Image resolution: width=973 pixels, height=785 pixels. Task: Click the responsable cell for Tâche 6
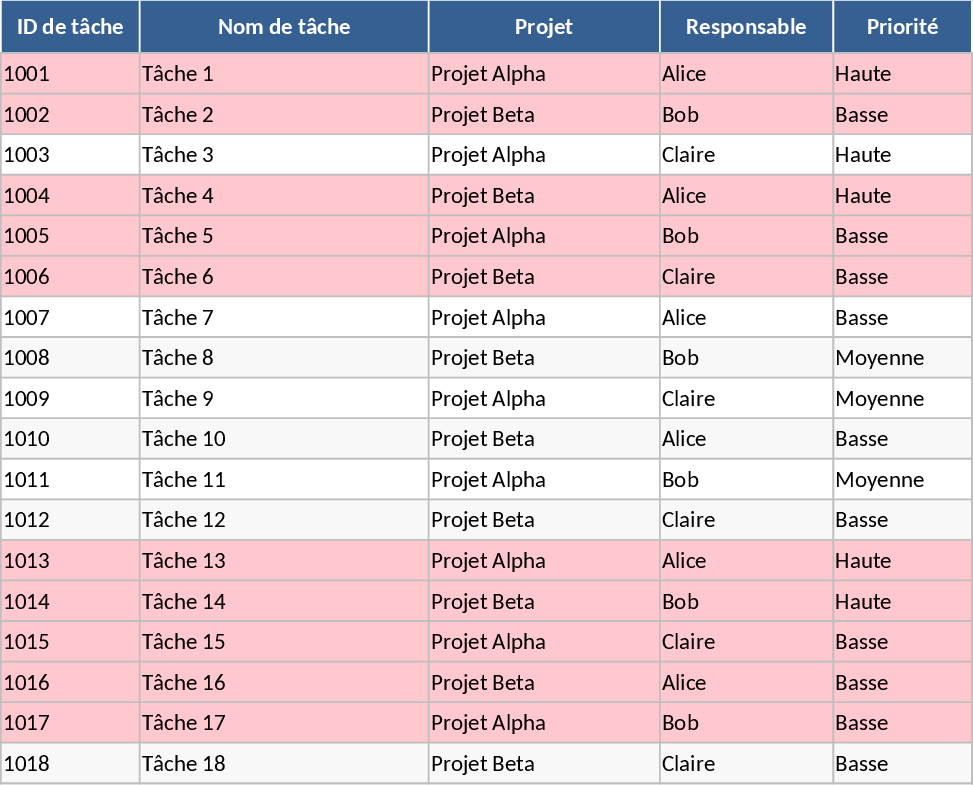[746, 277]
